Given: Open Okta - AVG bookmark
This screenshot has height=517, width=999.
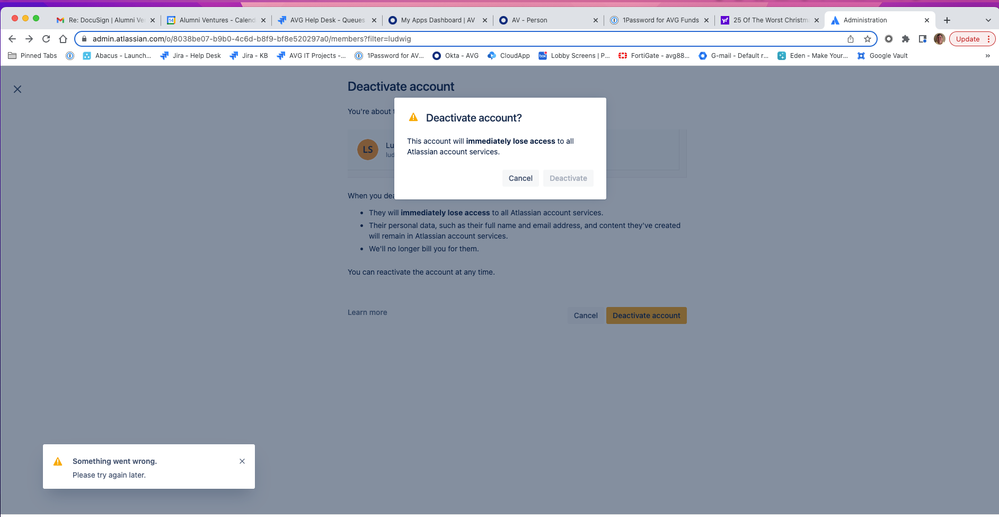Looking at the screenshot, I should coord(456,55).
